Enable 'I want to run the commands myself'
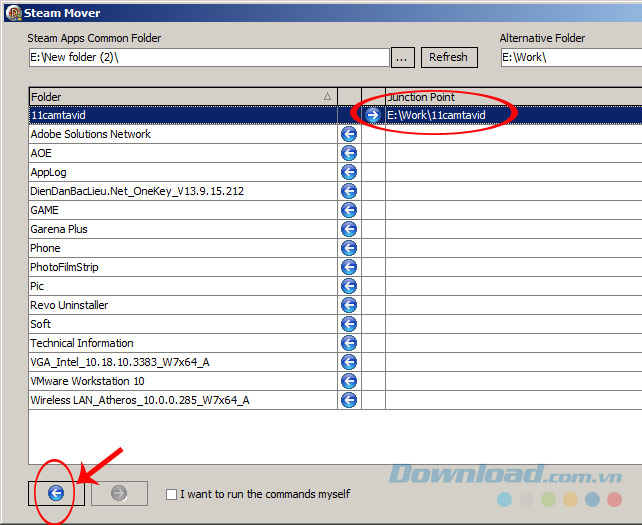642x525 pixels. tap(172, 494)
